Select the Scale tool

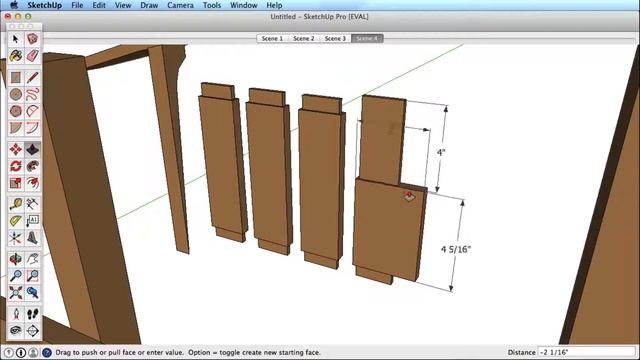point(16,183)
